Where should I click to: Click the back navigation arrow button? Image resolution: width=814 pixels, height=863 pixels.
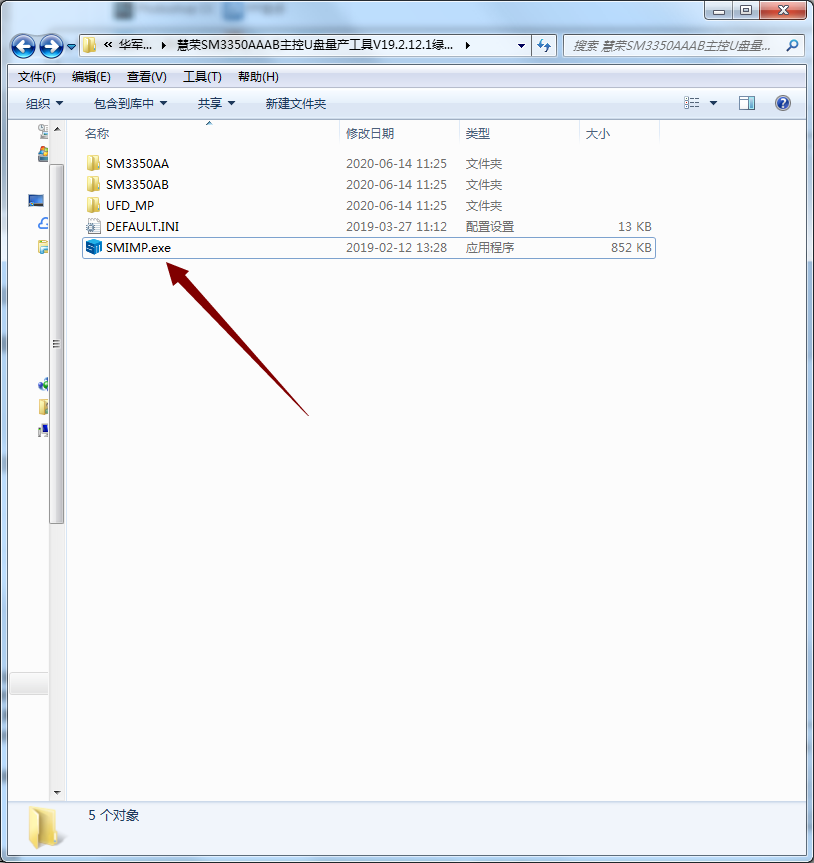click(x=24, y=46)
